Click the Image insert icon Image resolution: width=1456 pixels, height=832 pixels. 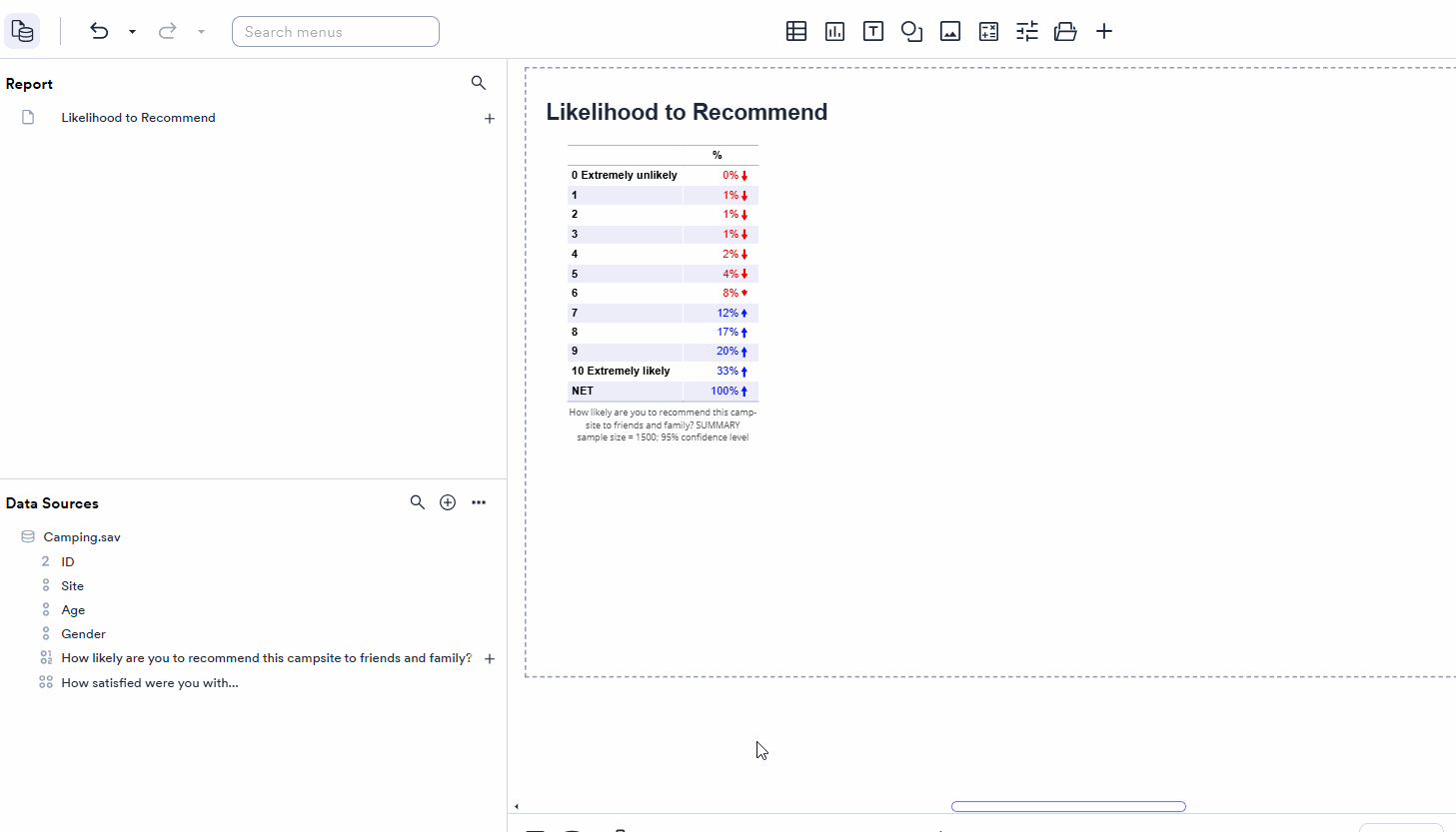[950, 31]
